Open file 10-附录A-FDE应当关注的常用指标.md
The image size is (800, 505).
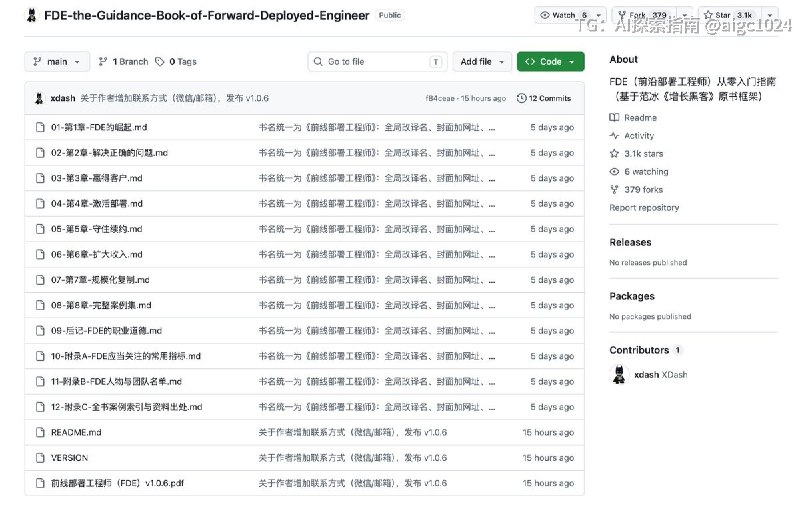tap(126, 357)
